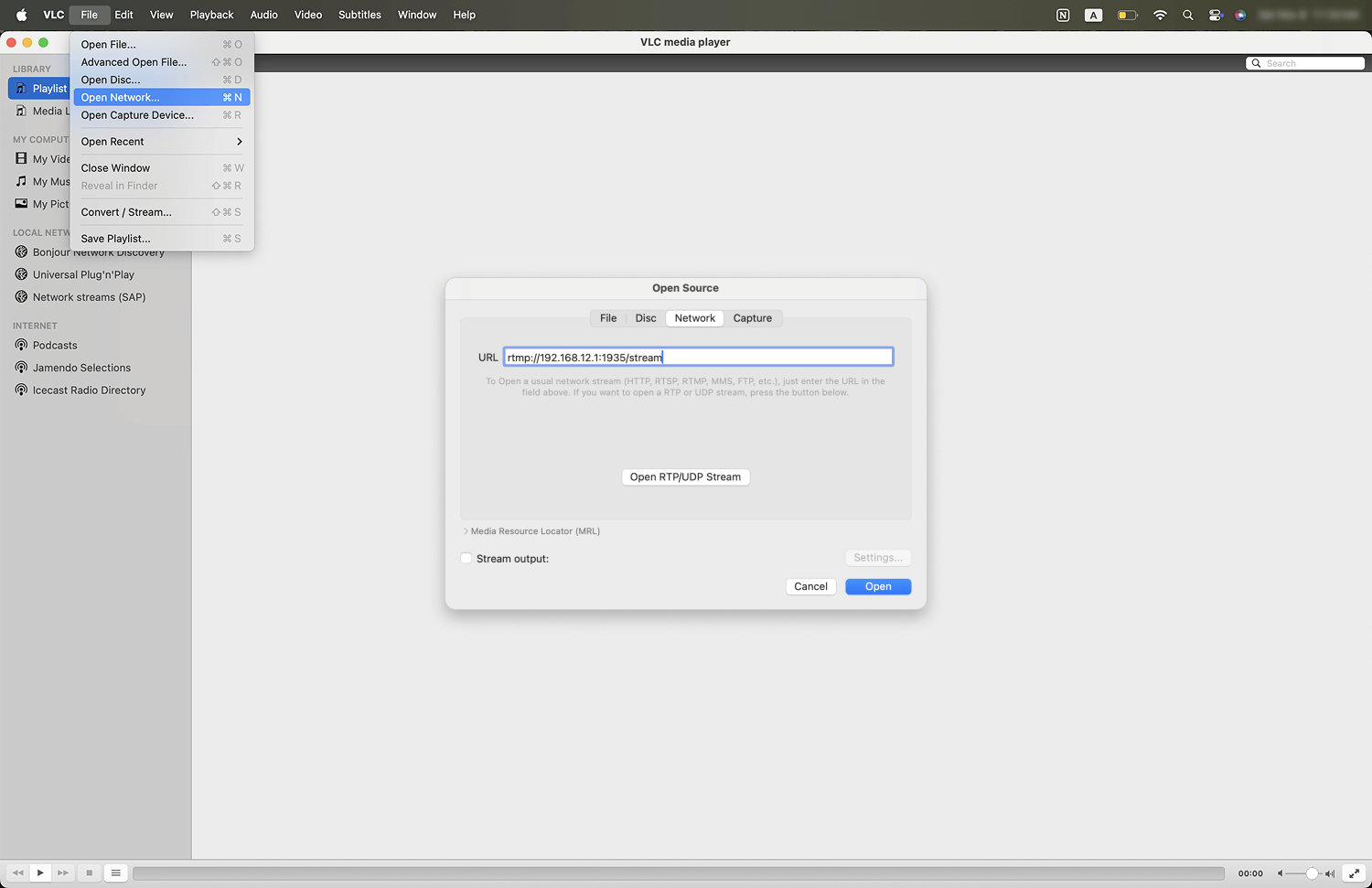Click the Jamendo Selections icon
The image size is (1372, 888).
pyautogui.click(x=21, y=368)
